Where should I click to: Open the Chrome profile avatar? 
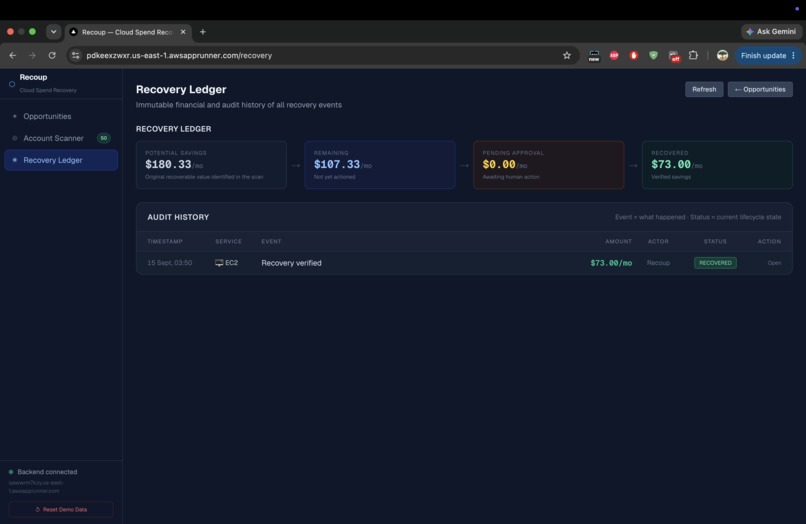tap(722, 56)
